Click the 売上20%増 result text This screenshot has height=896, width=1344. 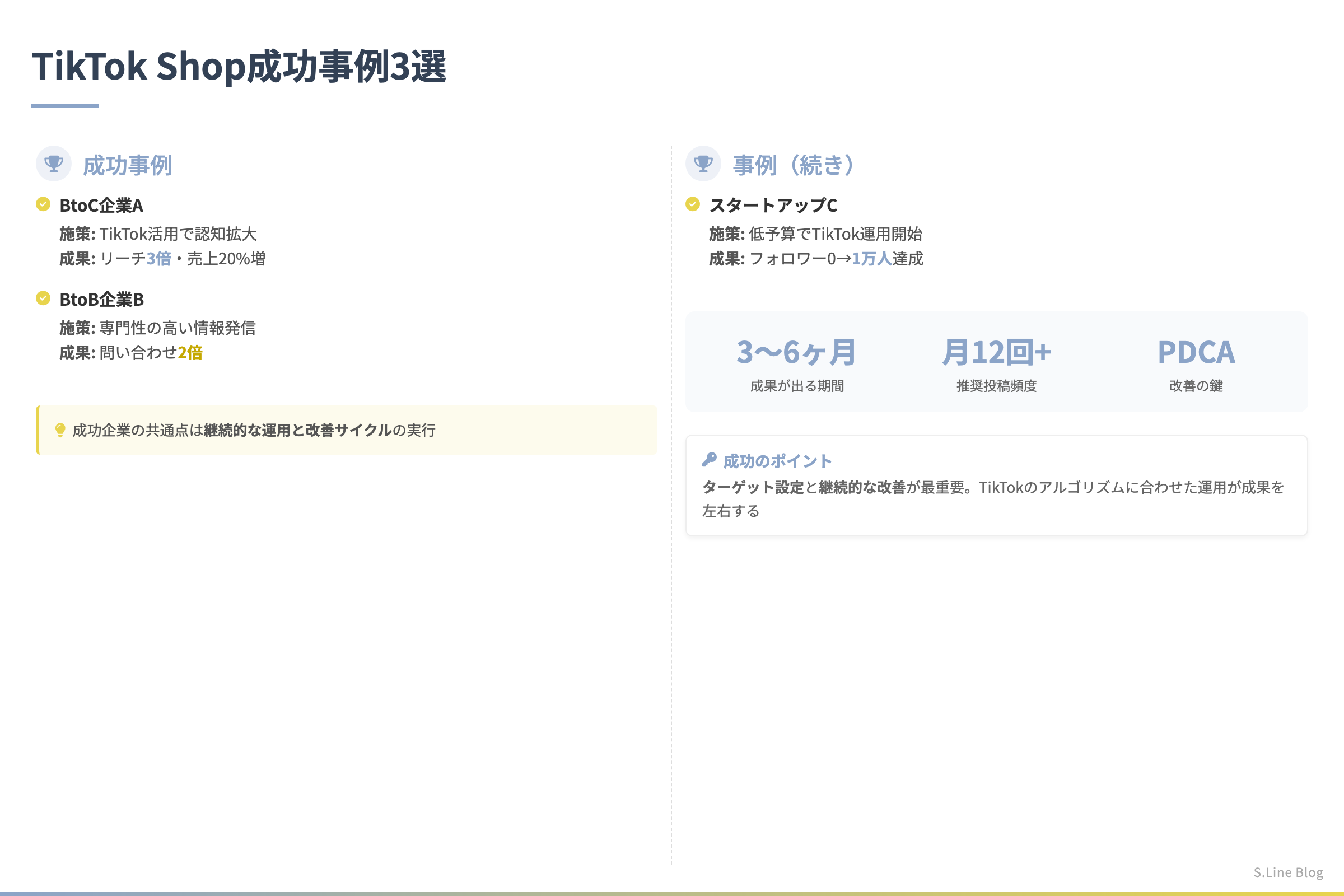[226, 259]
